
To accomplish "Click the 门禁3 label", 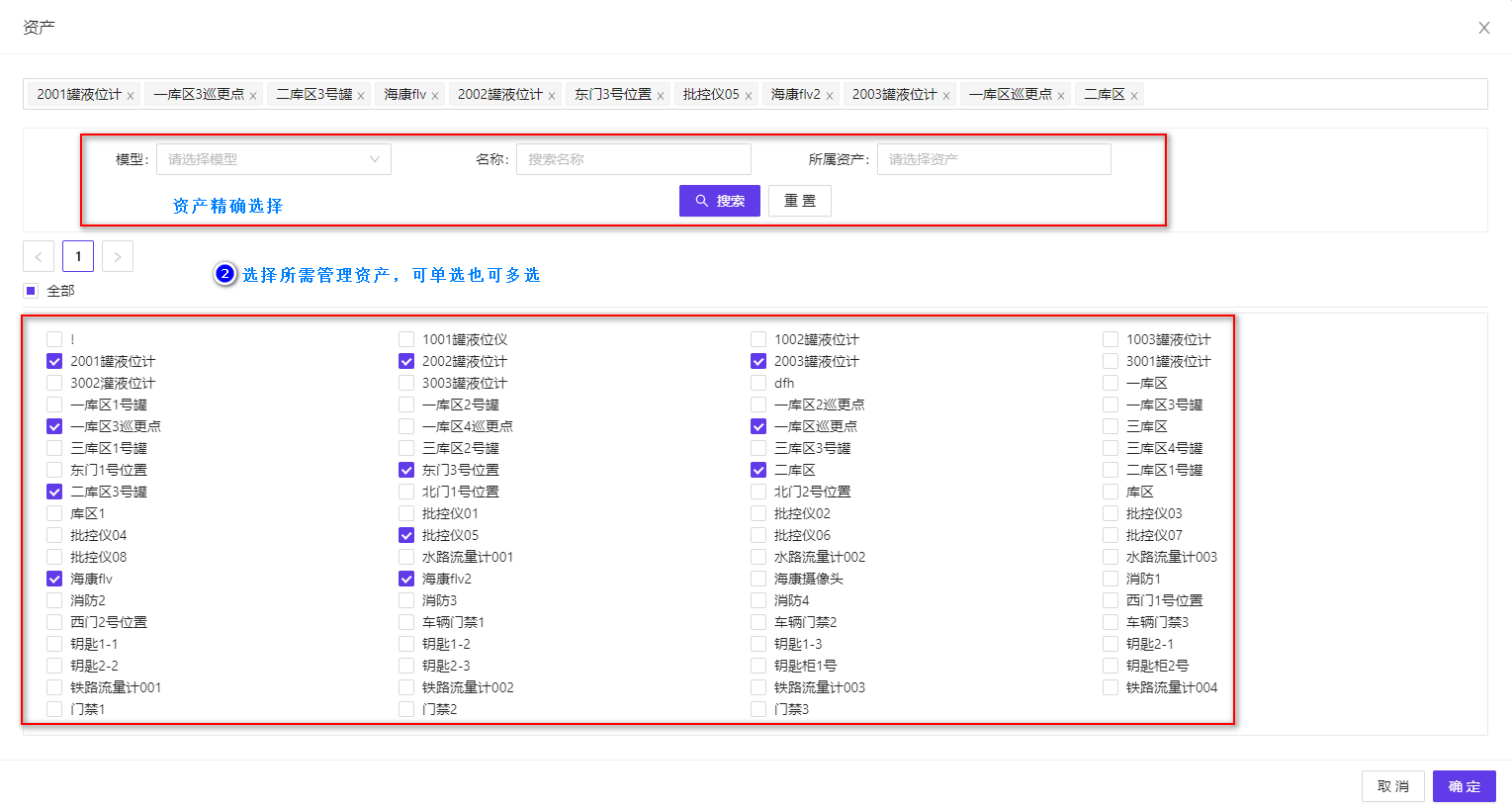I will 792,709.
